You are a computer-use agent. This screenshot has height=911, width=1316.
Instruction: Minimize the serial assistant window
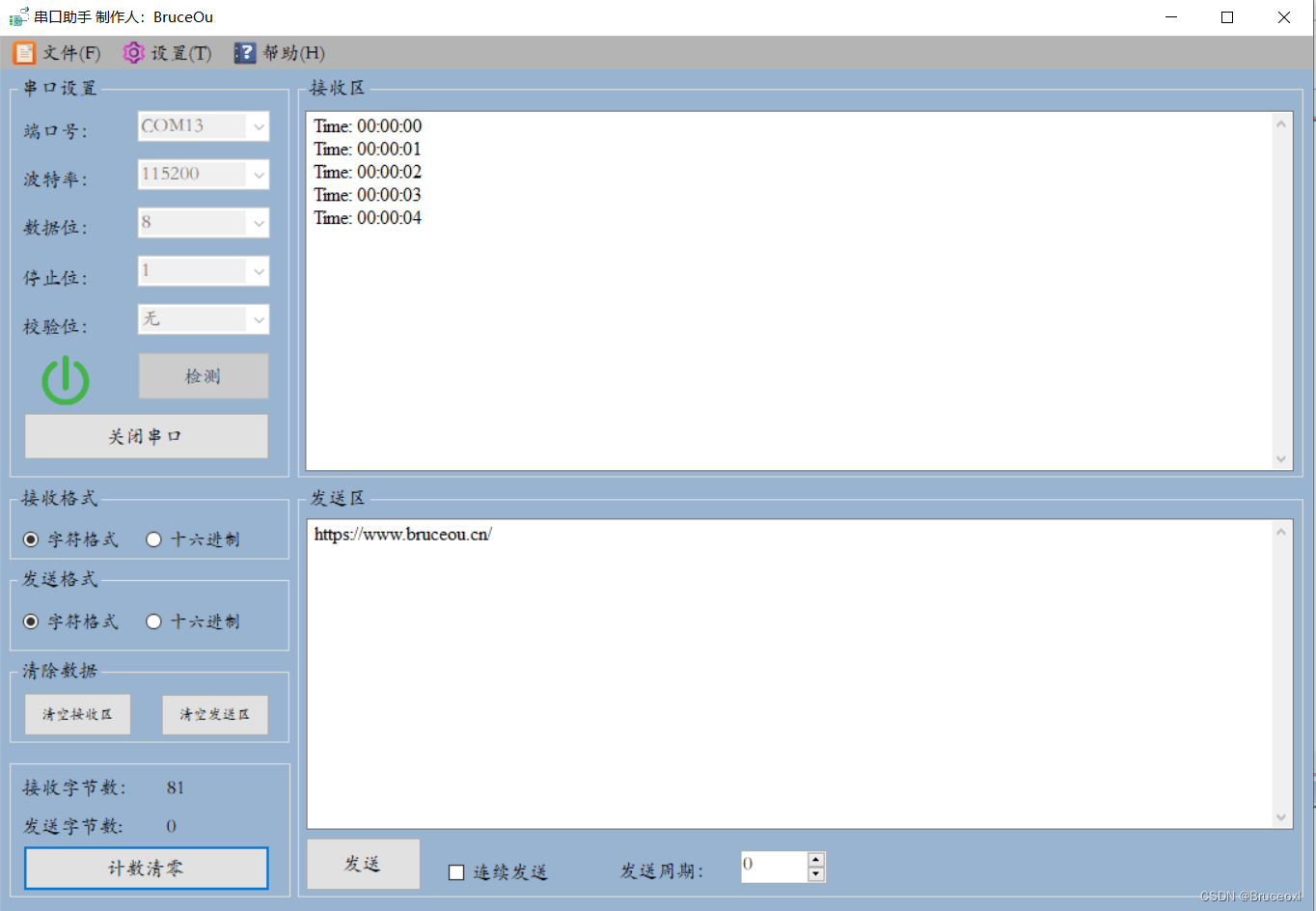1171,17
